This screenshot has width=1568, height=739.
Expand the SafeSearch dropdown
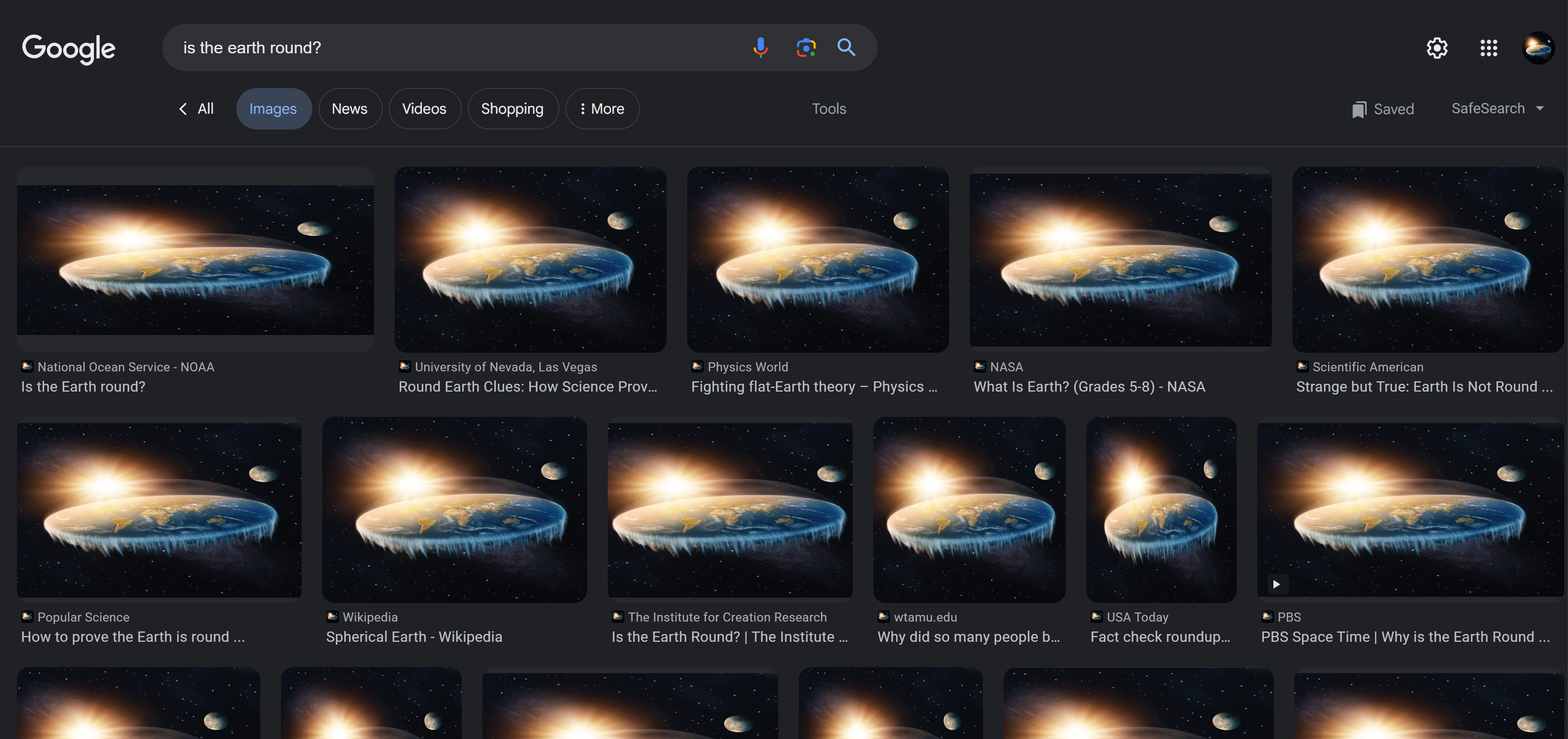click(x=1497, y=109)
